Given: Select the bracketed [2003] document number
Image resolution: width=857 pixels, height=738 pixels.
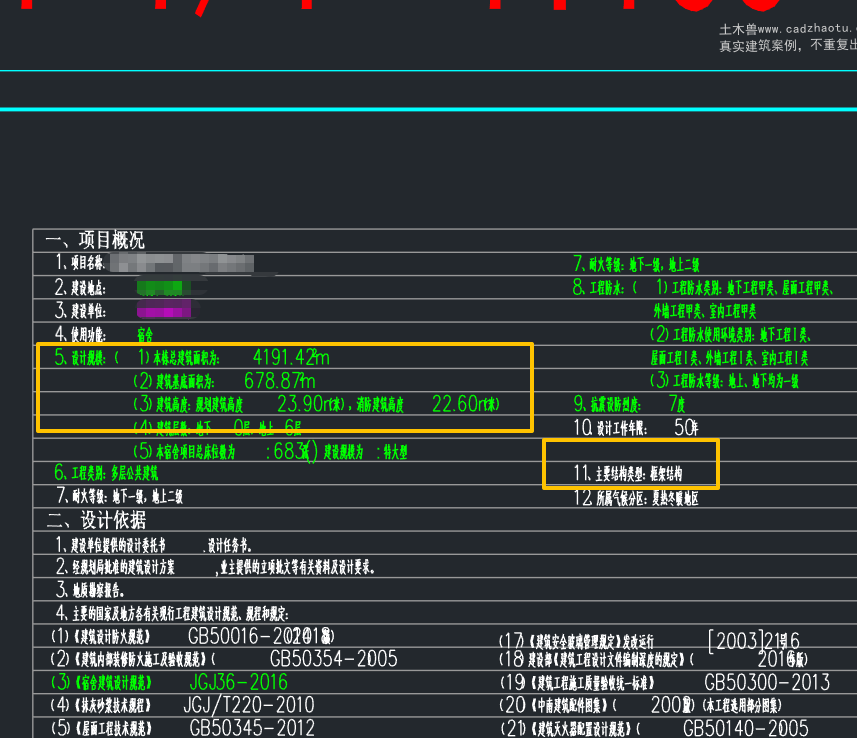Looking at the screenshot, I should (x=754, y=641).
